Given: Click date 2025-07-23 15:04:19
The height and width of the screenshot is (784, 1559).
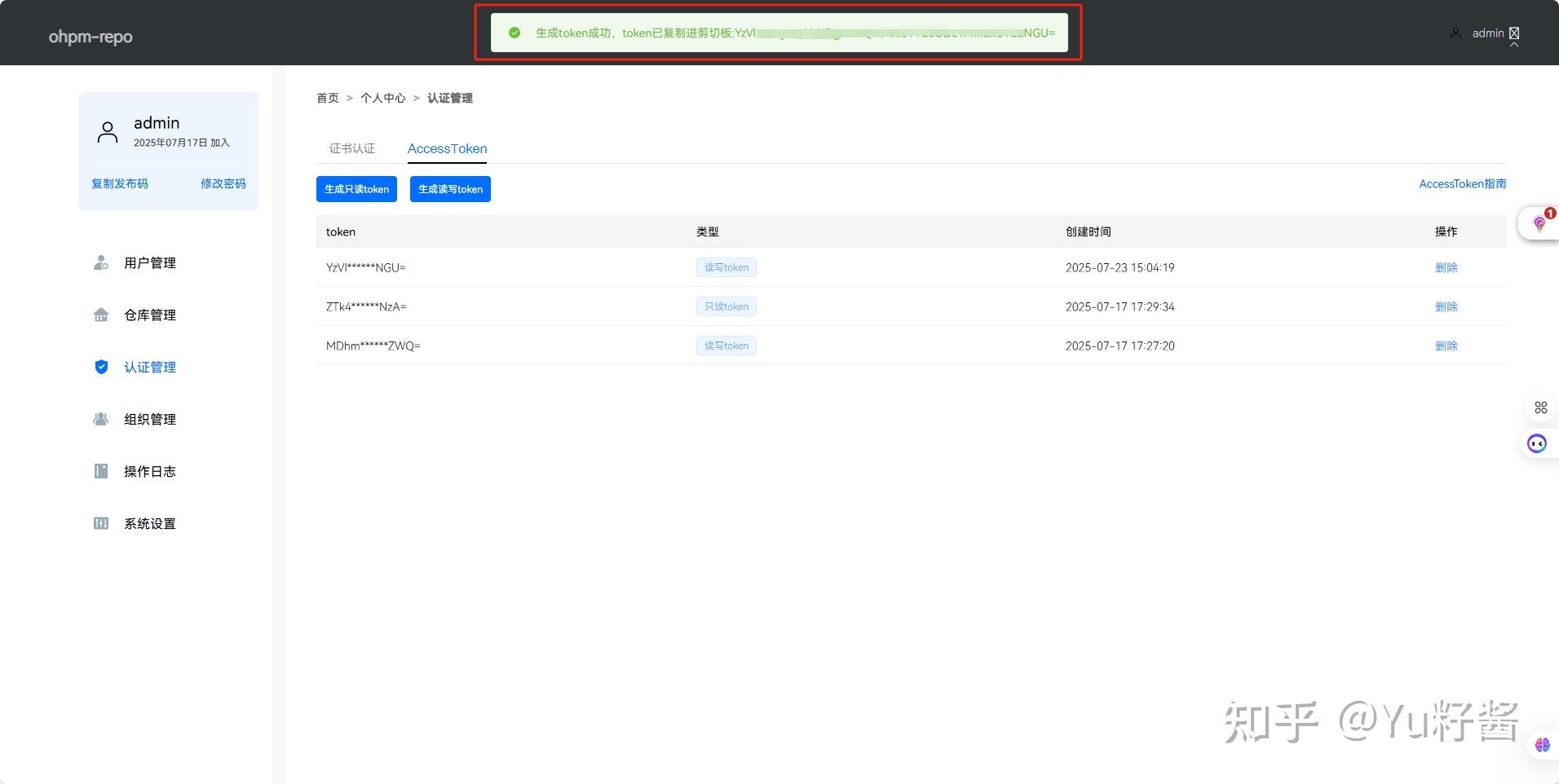Looking at the screenshot, I should coord(1120,267).
